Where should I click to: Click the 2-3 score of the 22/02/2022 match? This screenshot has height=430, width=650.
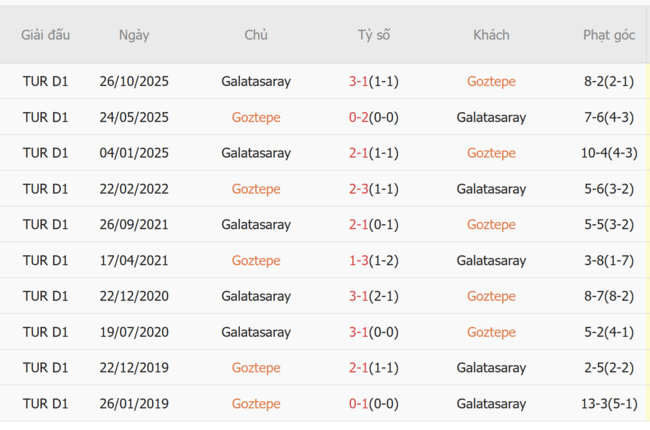click(359, 189)
